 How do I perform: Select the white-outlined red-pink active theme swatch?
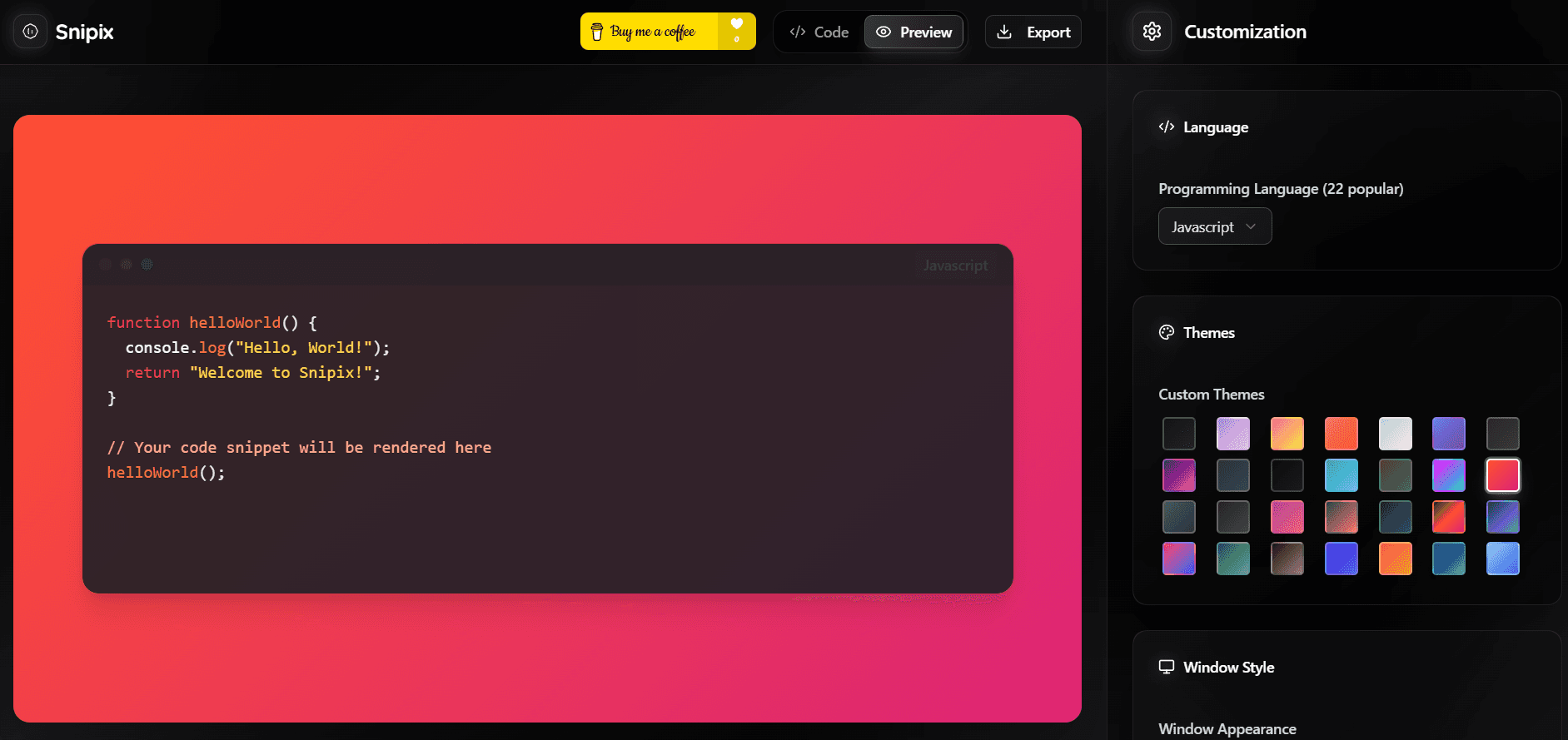1503,475
